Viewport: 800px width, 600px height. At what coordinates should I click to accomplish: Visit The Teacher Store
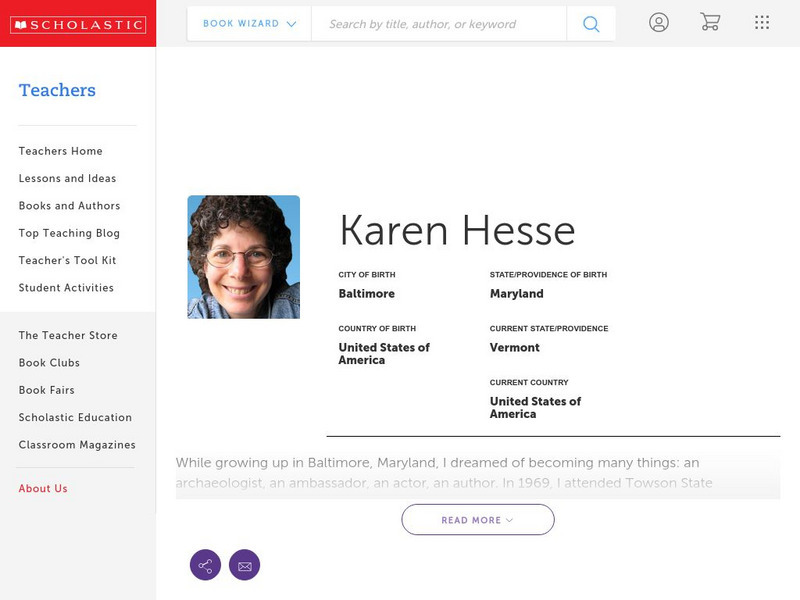[x=68, y=336]
